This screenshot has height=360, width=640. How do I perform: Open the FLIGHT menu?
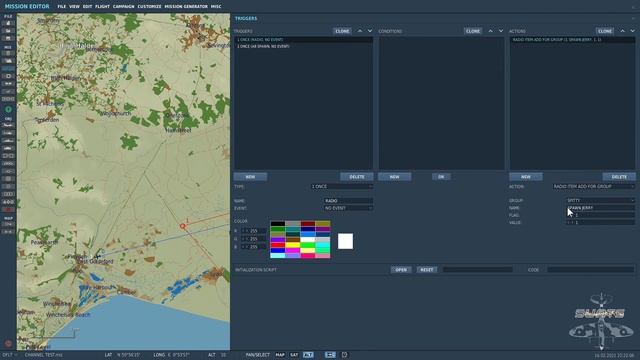pyautogui.click(x=102, y=7)
